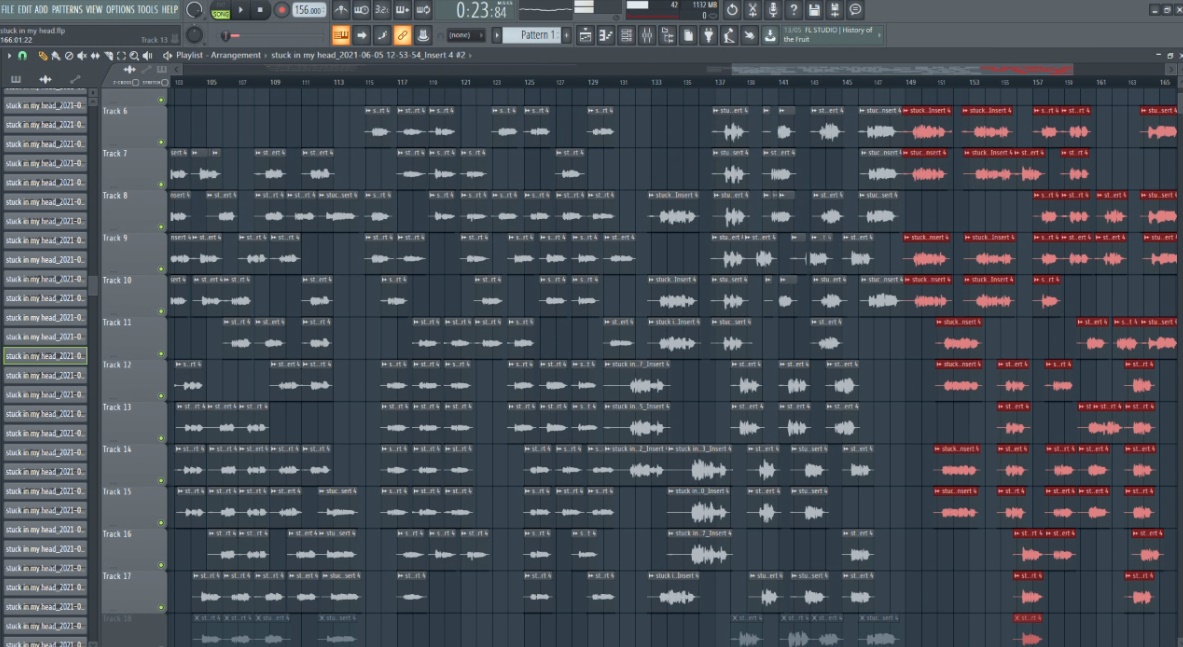Toggle the Z-CROSS option
The height and width of the screenshot is (647, 1183).
pos(136,82)
